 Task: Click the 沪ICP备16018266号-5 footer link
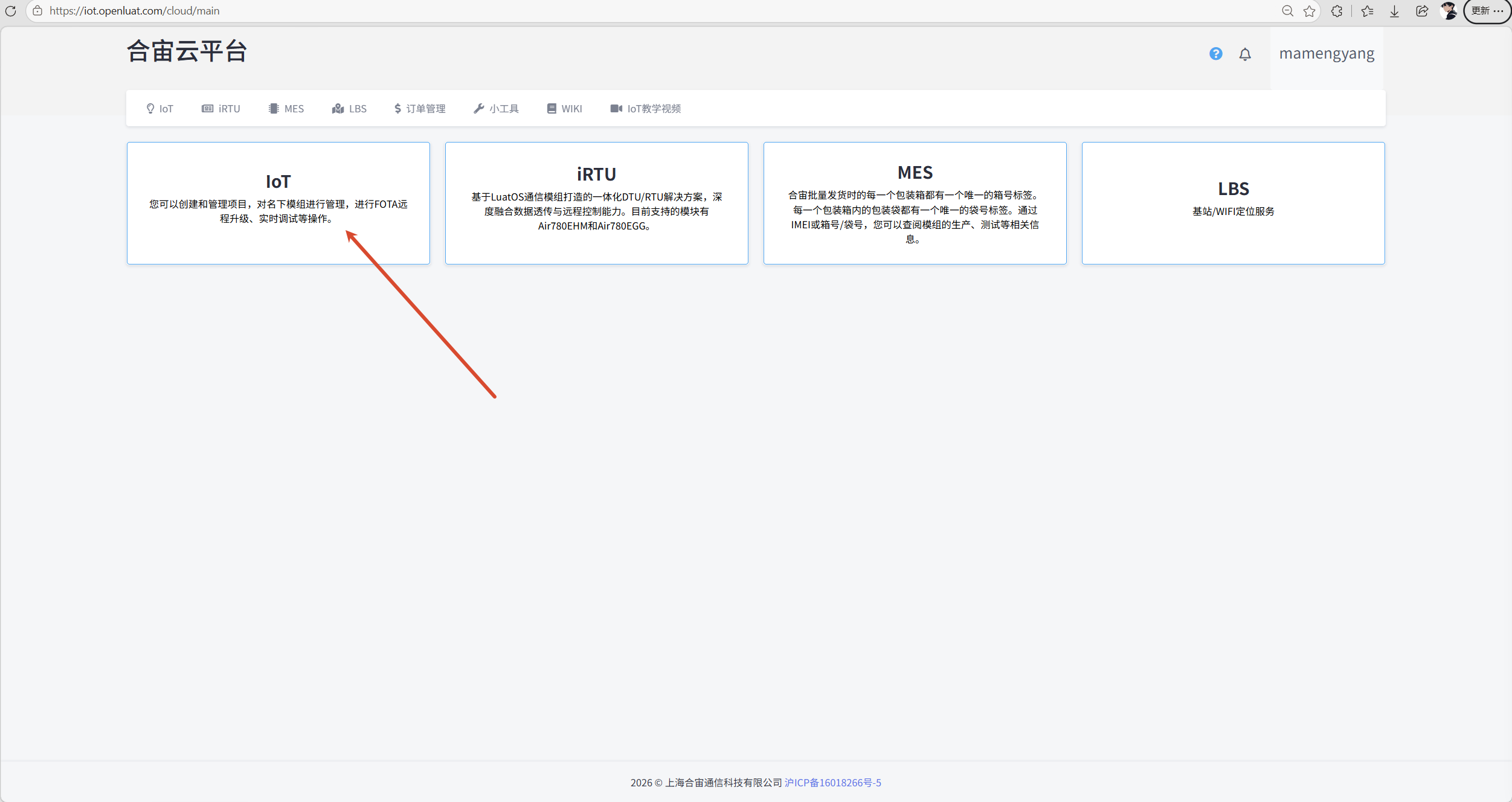(x=833, y=783)
